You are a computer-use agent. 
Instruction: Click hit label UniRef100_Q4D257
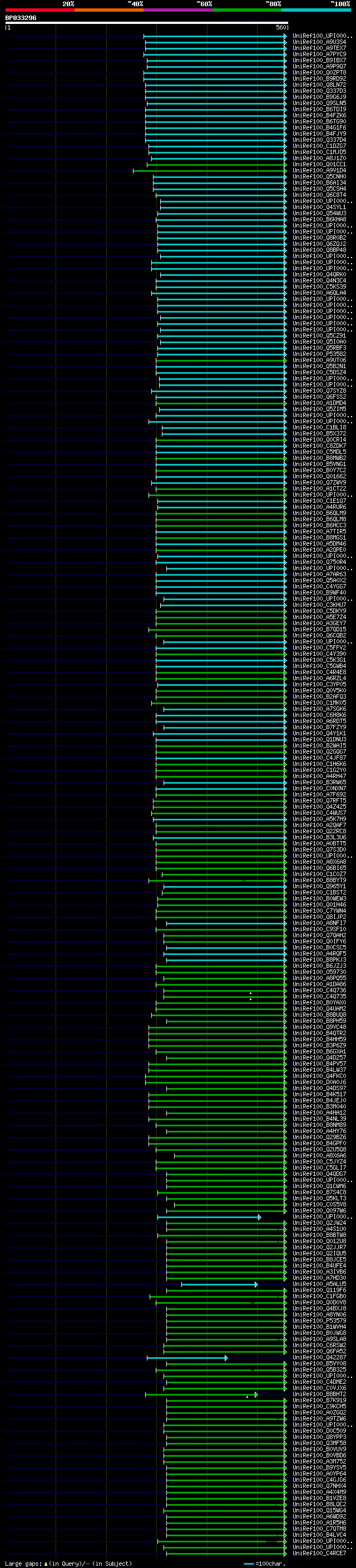(319, 1058)
